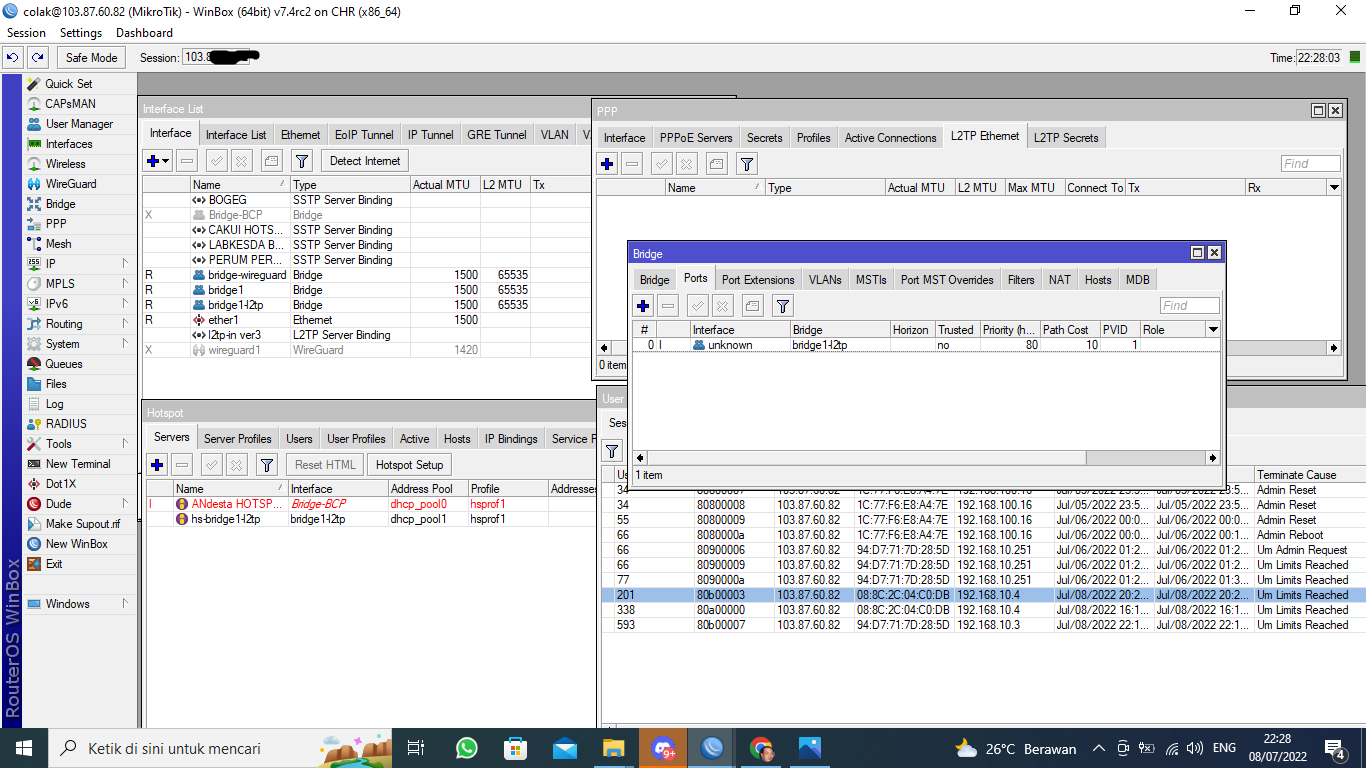Image resolution: width=1366 pixels, height=768 pixels.
Task: Click the filter icon in Bridge window
Action: point(783,306)
